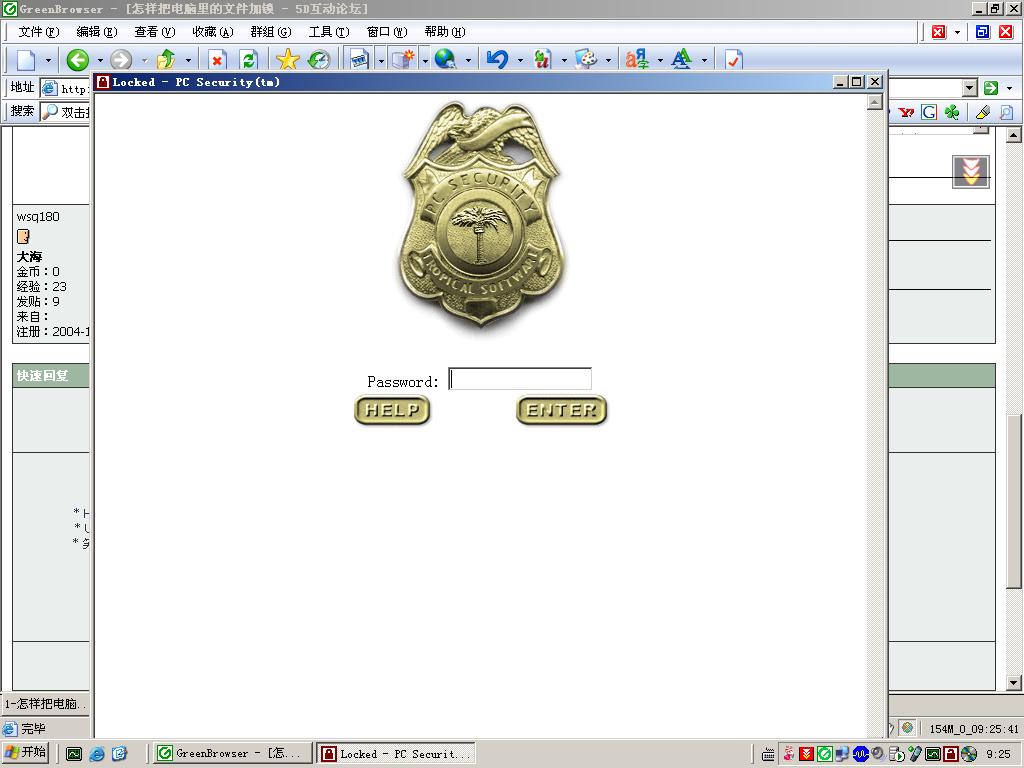
Task: Open the 文件(F) menu
Action: pos(39,32)
